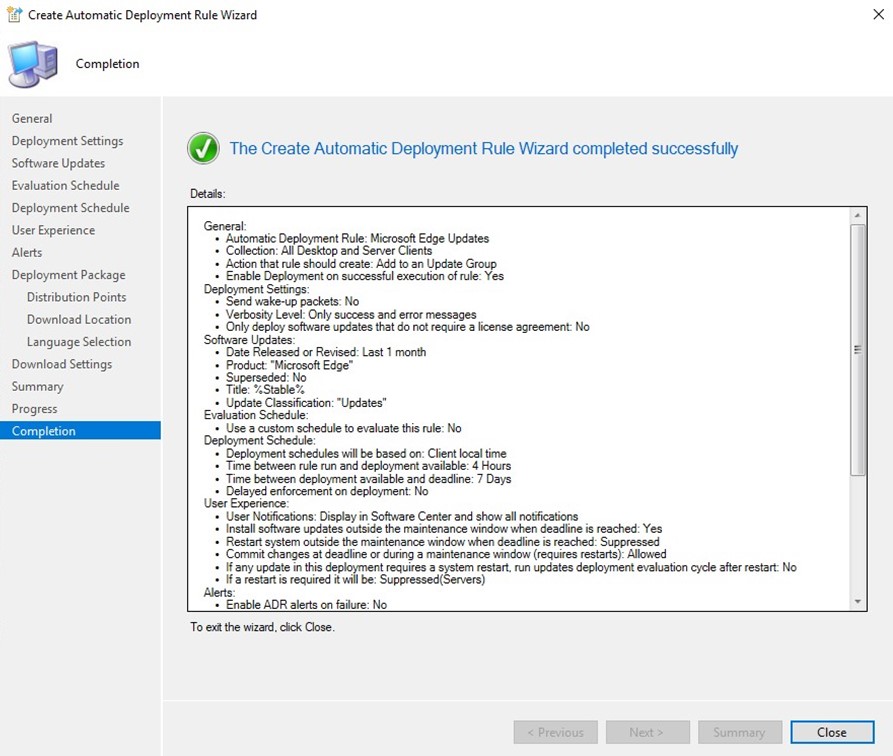Click 'deadline: 7 Days' line
The width and height of the screenshot is (893, 756).
368,479
